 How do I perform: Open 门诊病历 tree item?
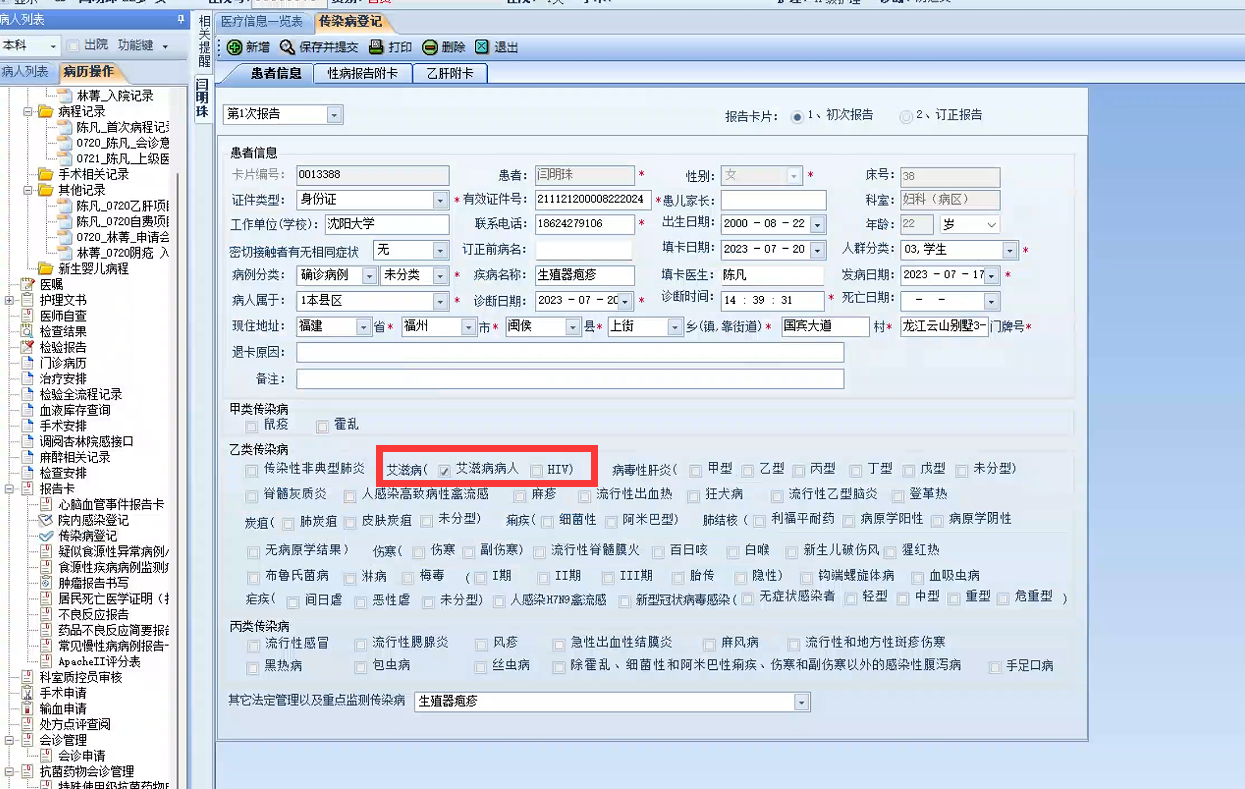point(63,363)
